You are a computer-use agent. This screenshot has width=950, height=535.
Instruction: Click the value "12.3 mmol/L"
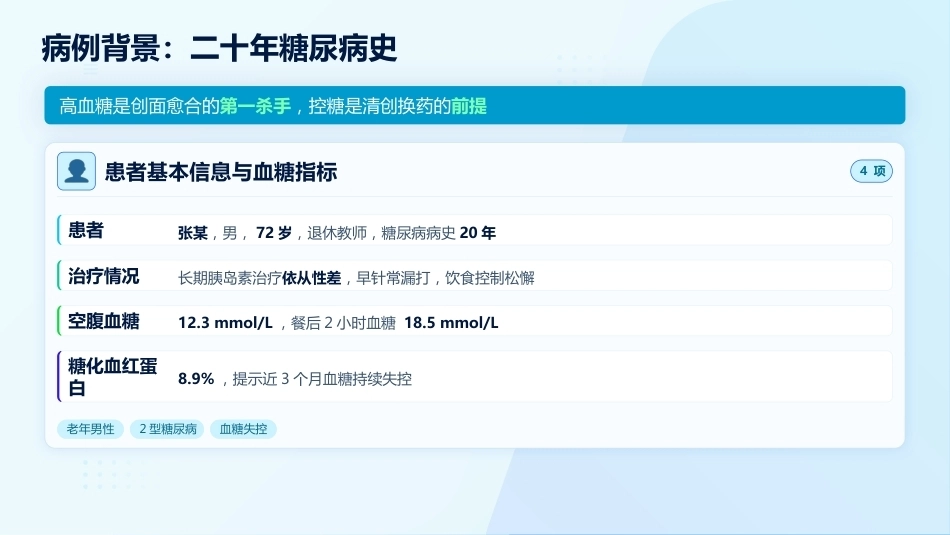[x=225, y=323]
